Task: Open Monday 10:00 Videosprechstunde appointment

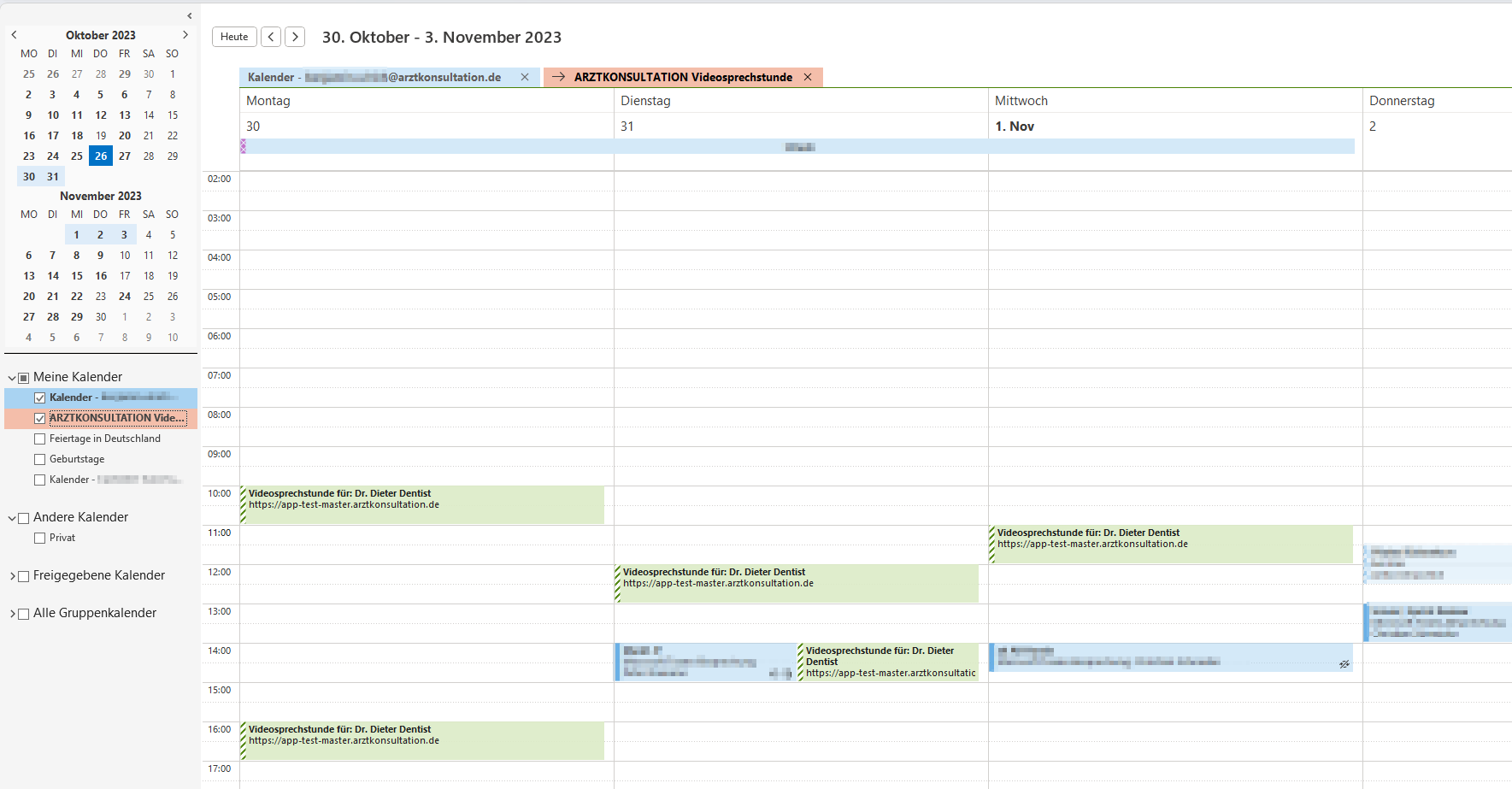Action: 423,504
